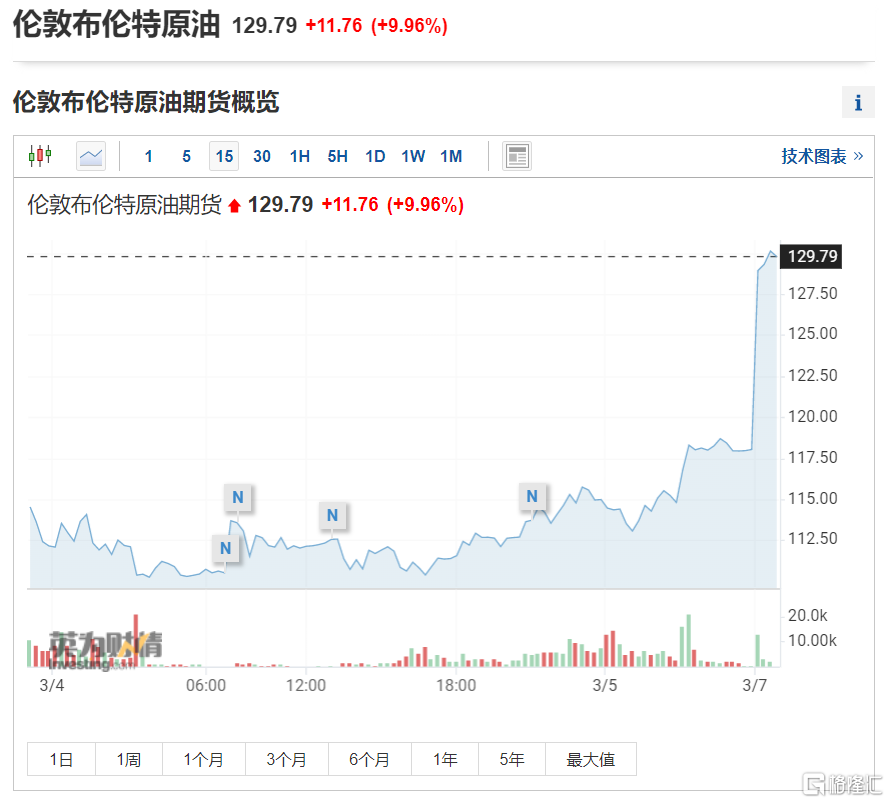Open the news table layout icon
Image resolution: width=889 pixels, height=803 pixels.
[517, 156]
